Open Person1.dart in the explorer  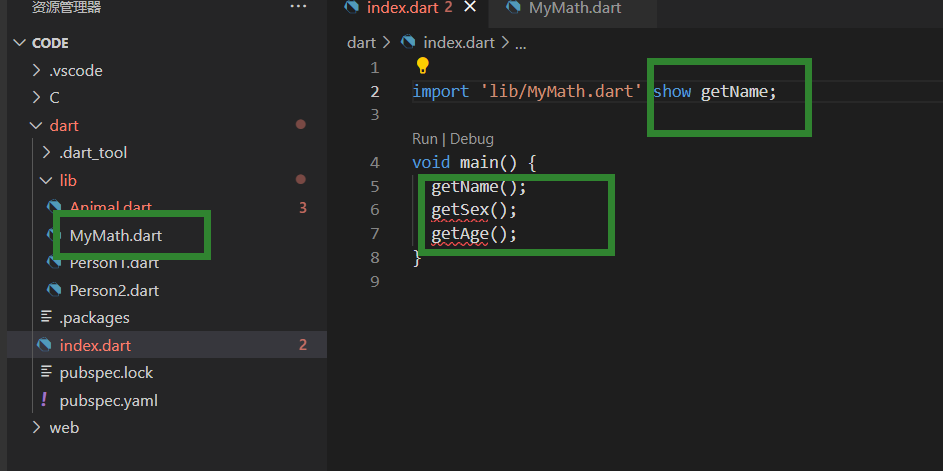114,263
